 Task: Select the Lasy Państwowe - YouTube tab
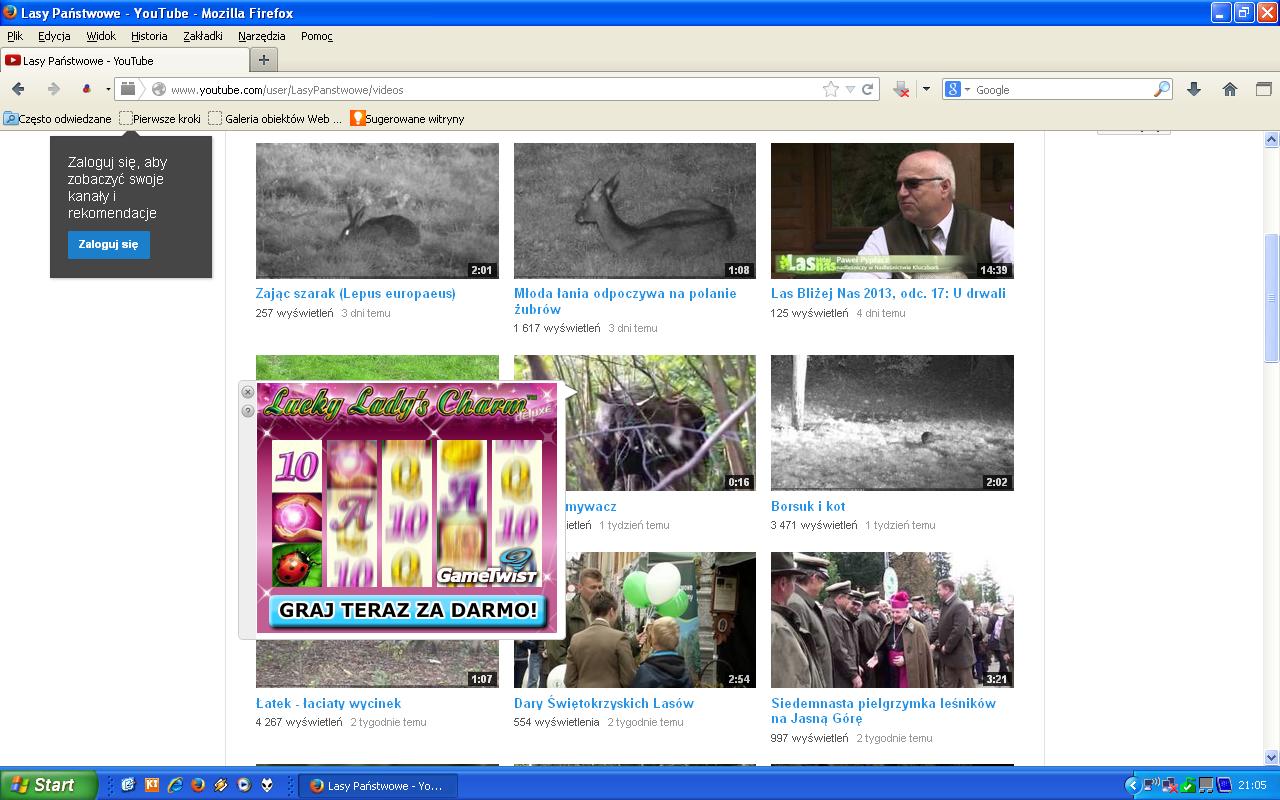pyautogui.click(x=124, y=60)
